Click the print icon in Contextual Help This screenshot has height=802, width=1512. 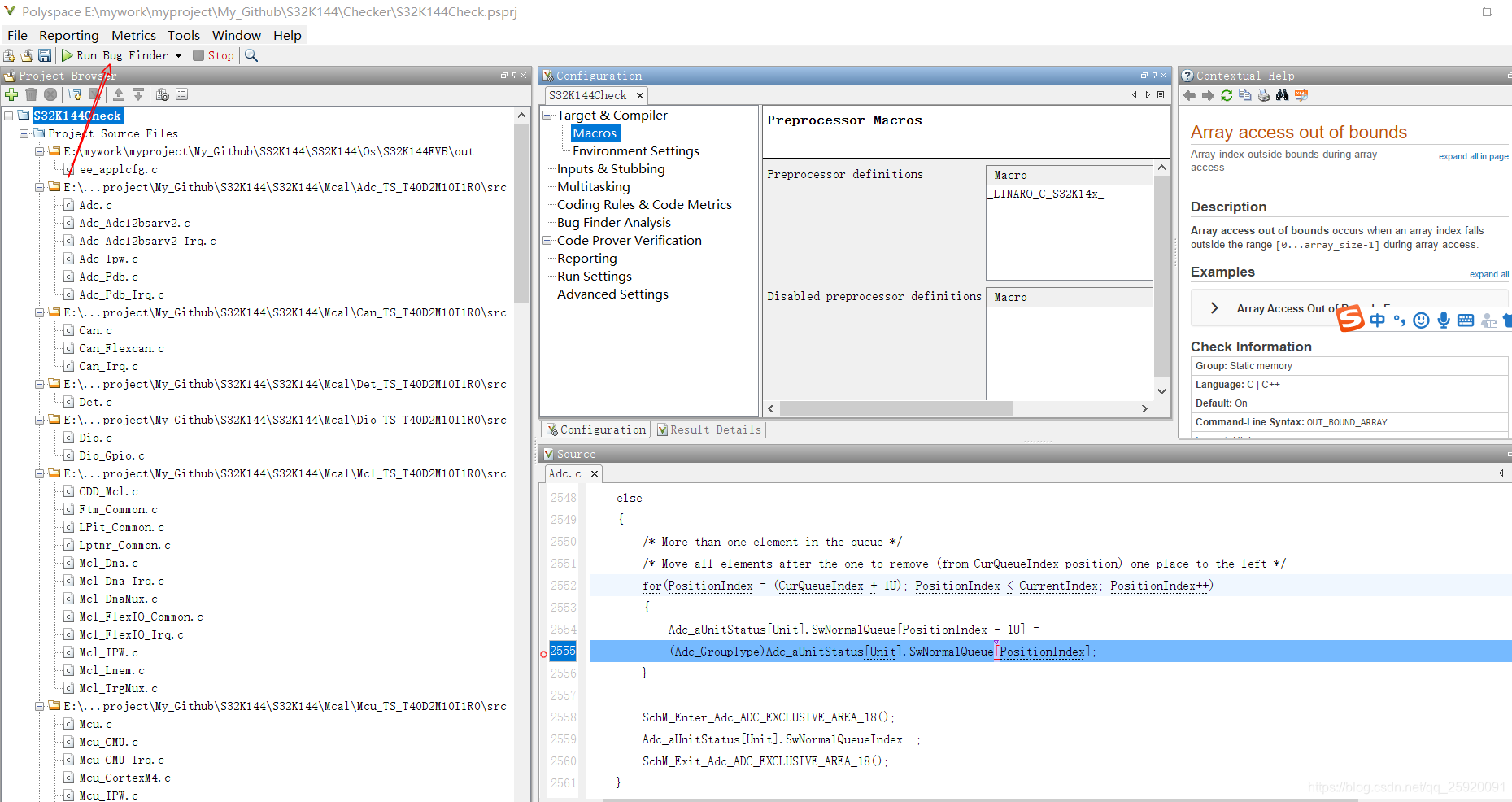point(1263,95)
